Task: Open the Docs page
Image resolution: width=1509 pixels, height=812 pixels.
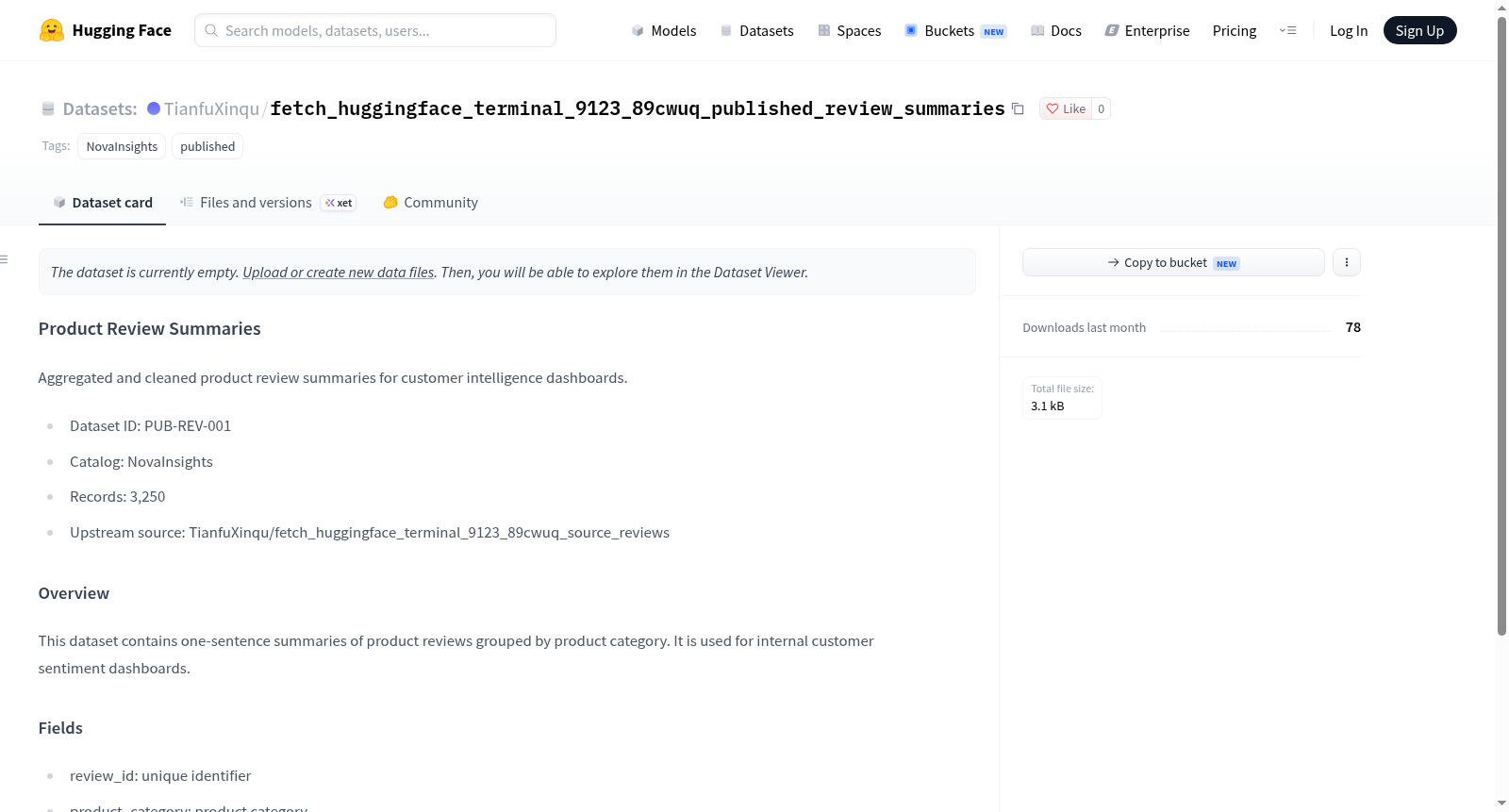Action: pos(1055,30)
